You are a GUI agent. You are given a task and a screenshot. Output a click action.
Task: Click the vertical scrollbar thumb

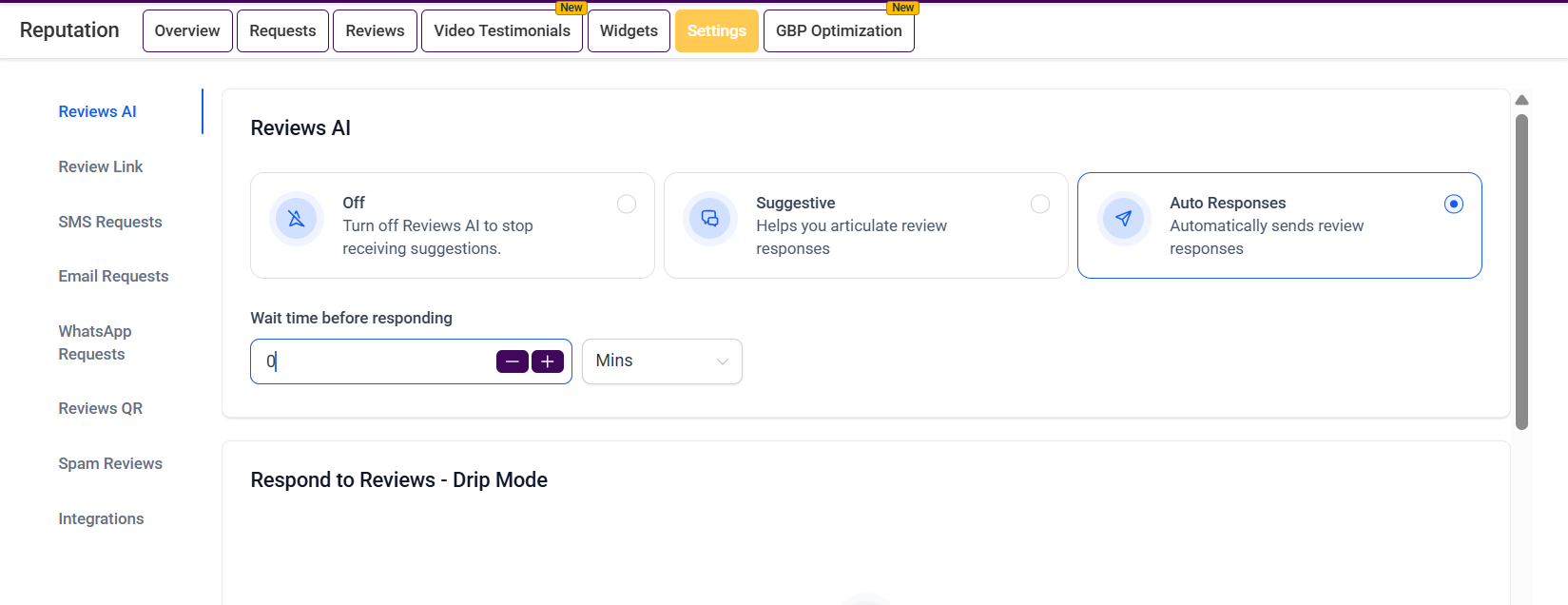click(x=1521, y=272)
